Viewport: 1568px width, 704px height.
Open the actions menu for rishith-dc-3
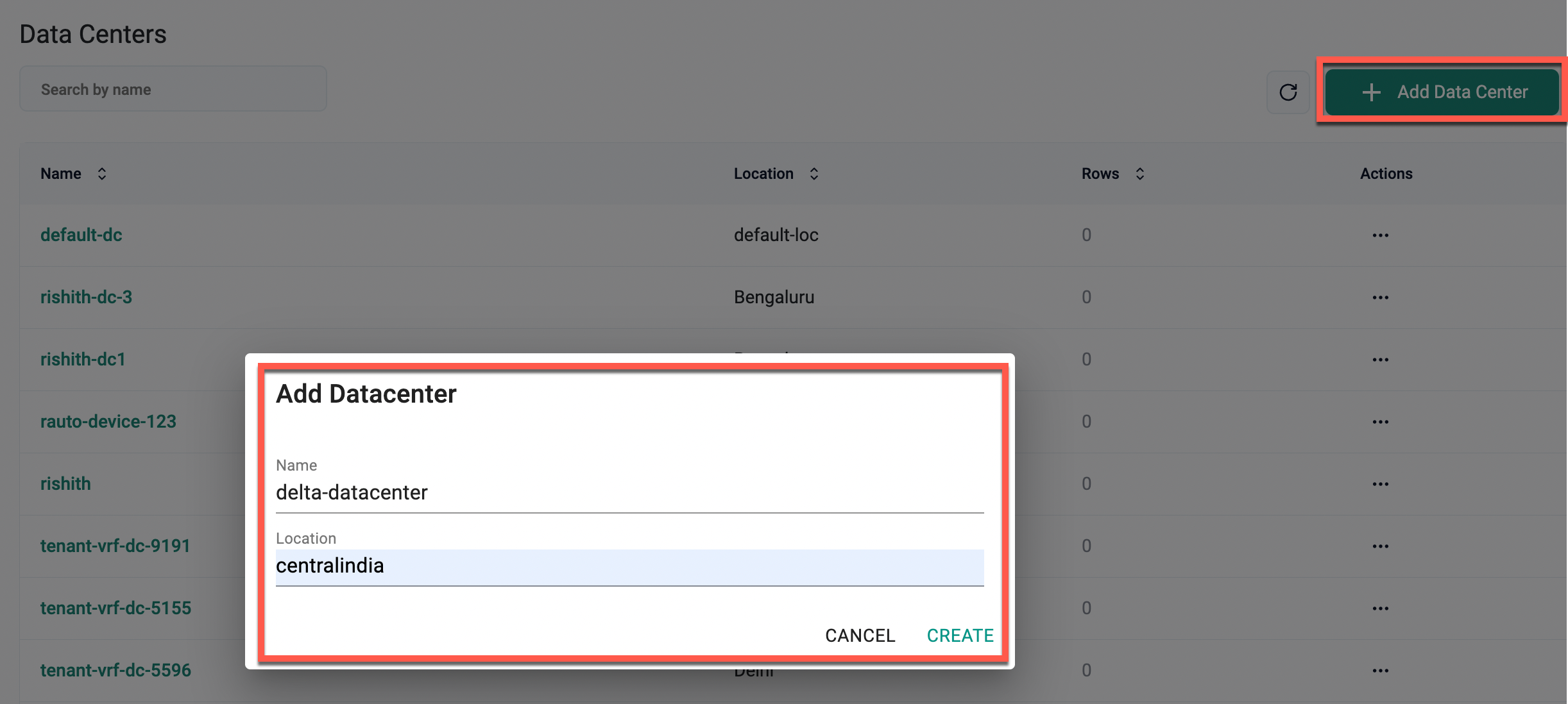(1381, 297)
